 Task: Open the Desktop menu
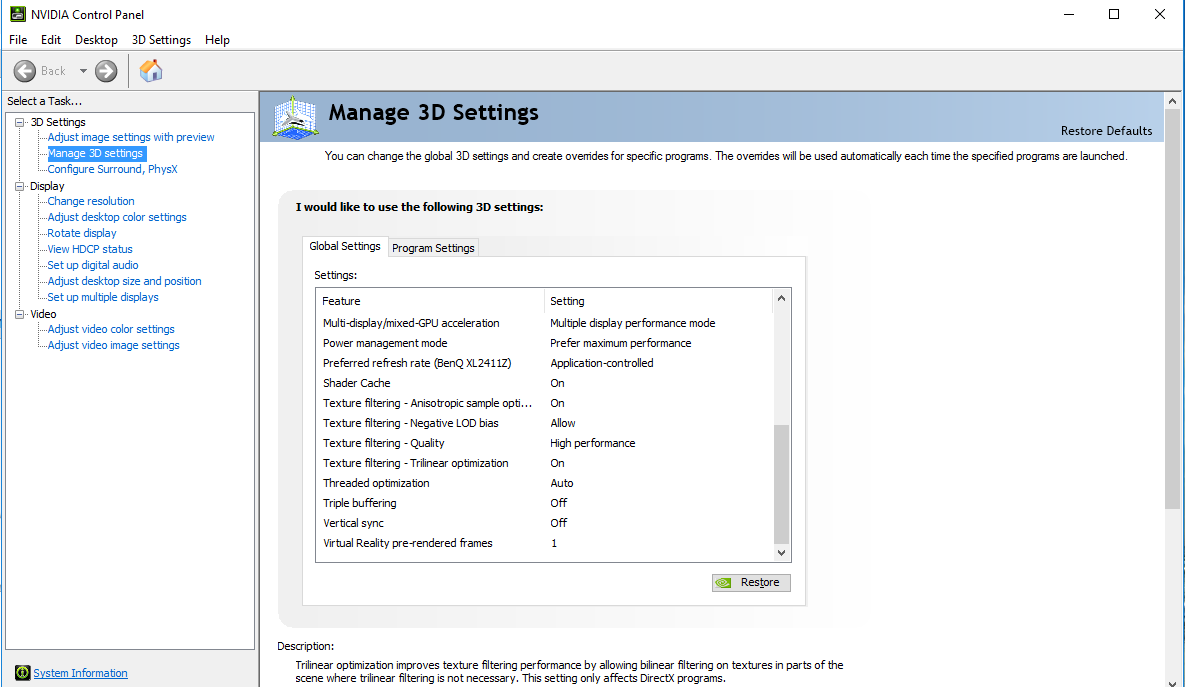pos(96,40)
